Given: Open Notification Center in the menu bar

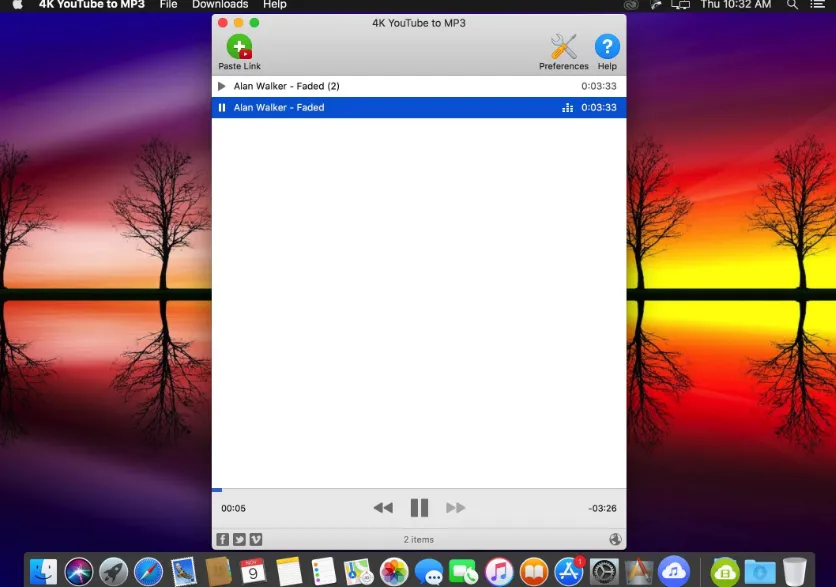Looking at the screenshot, I should pos(817,5).
